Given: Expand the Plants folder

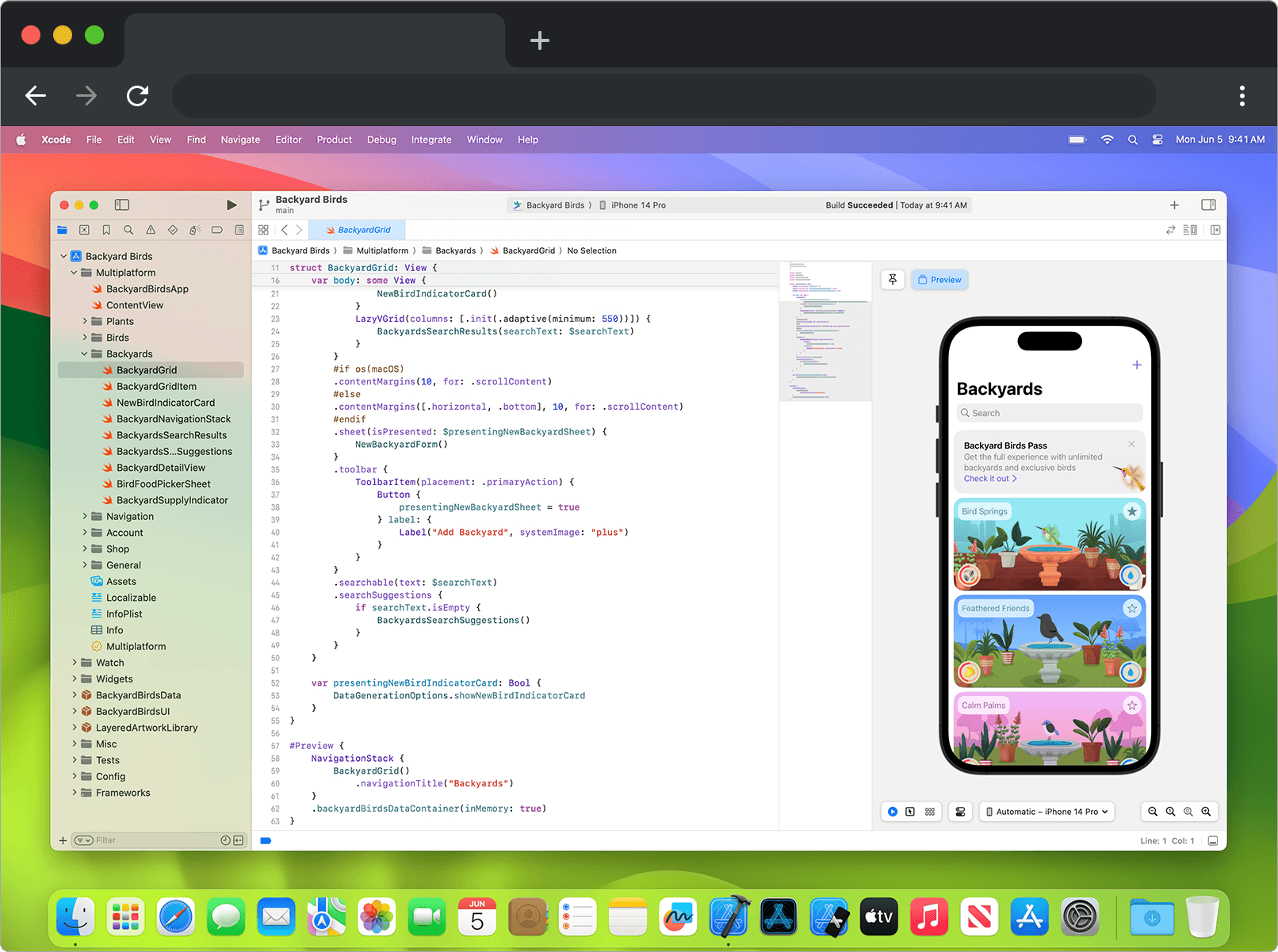Looking at the screenshot, I should pos(85,321).
